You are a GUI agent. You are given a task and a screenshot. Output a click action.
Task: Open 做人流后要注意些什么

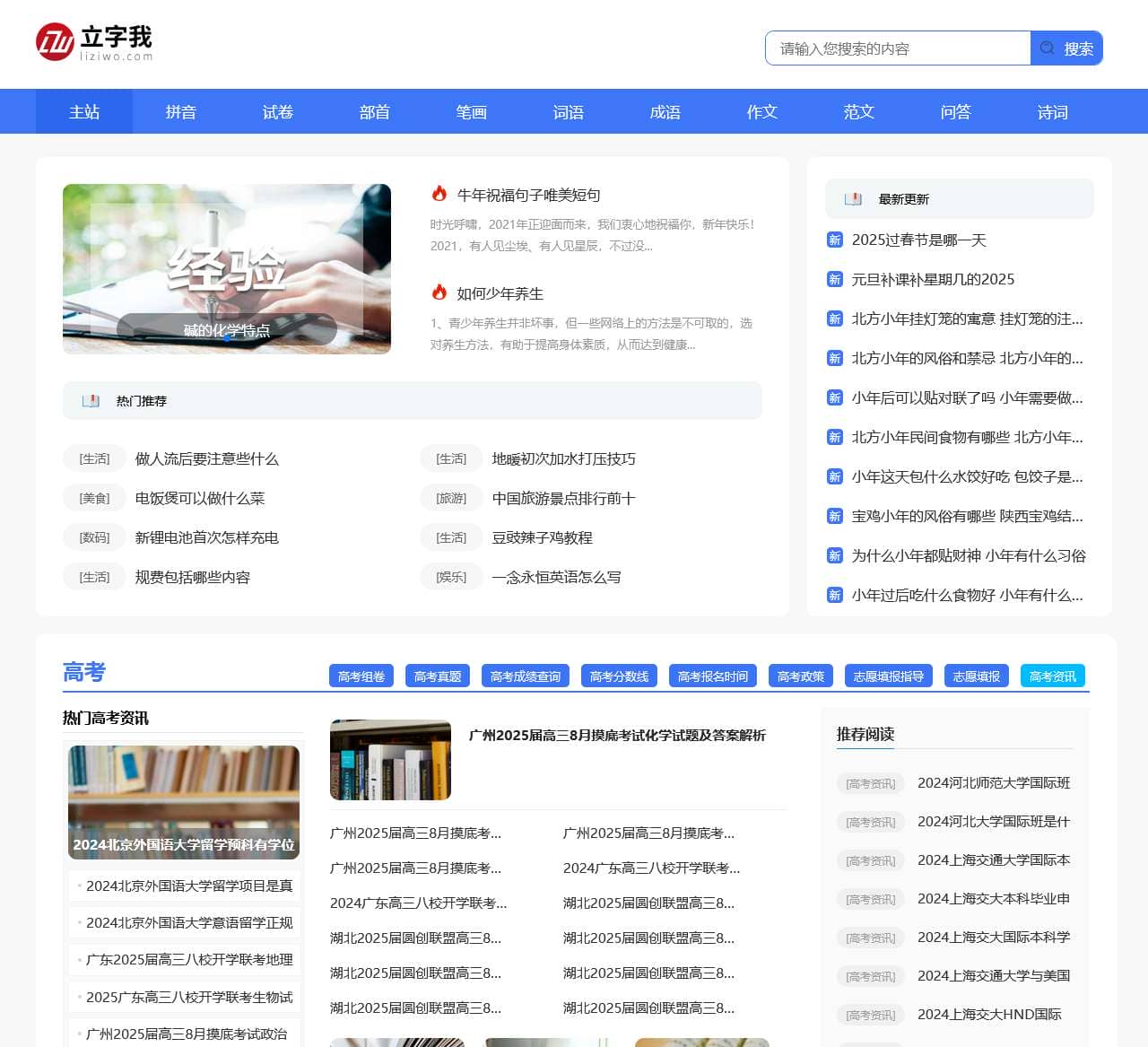207,458
